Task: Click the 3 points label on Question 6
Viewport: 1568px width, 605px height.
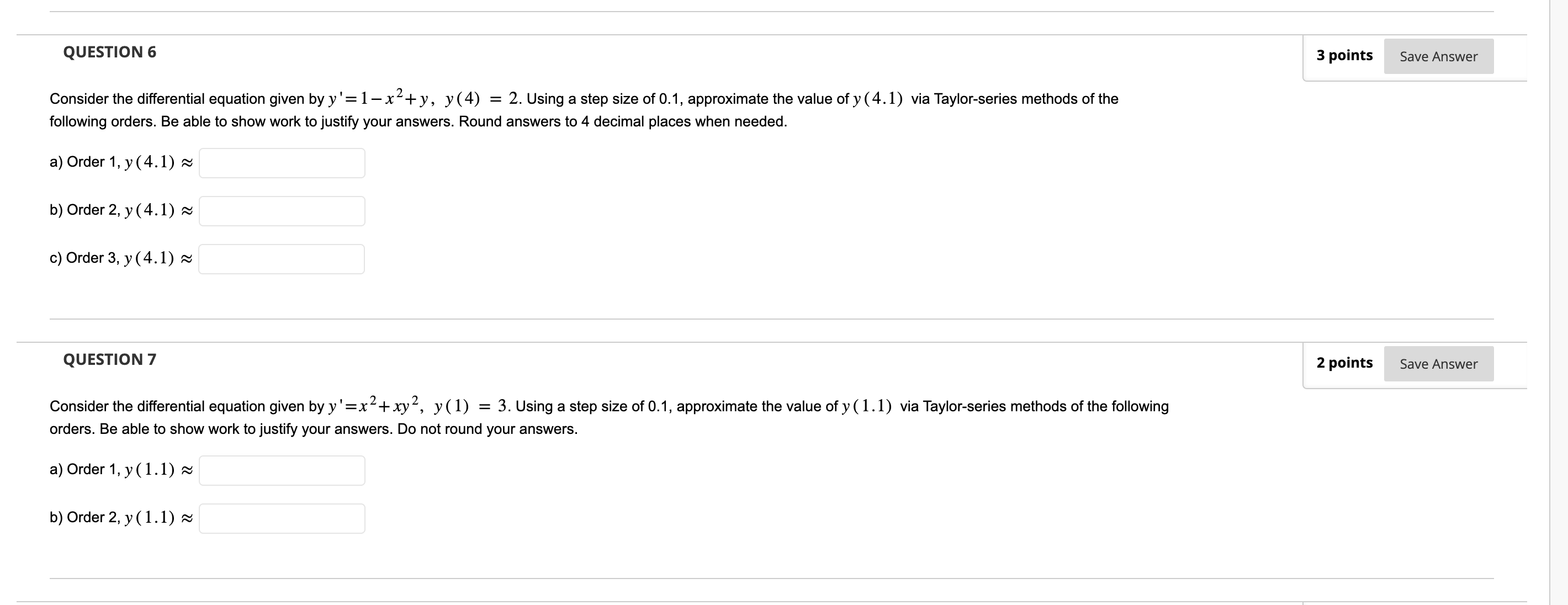Action: (x=1344, y=55)
